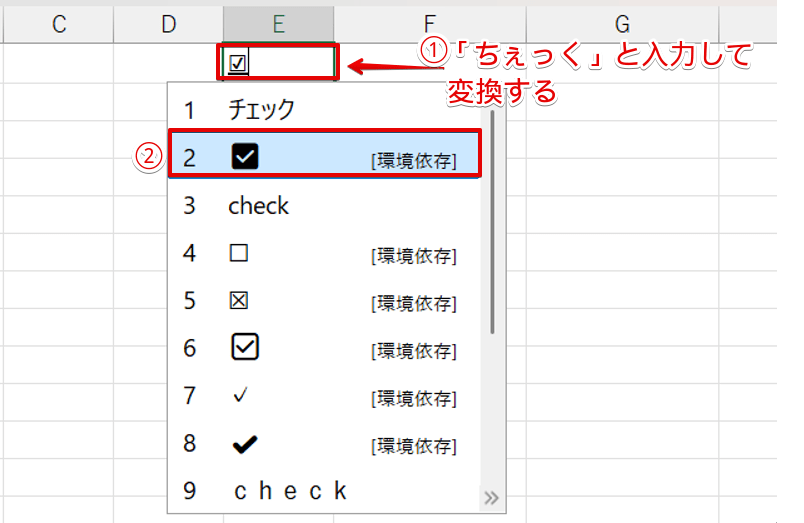This screenshot has height=523, width=804.
Task: Choose candidate 2 black checked box symbol
Action: (325, 157)
